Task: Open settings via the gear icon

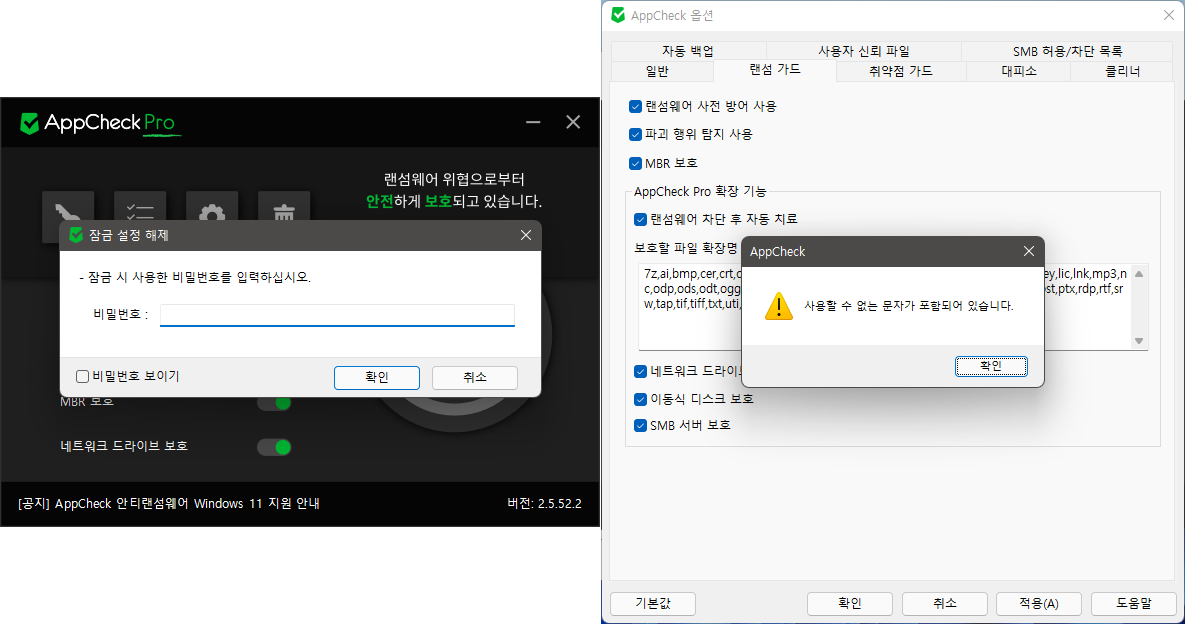Action: 212,209
